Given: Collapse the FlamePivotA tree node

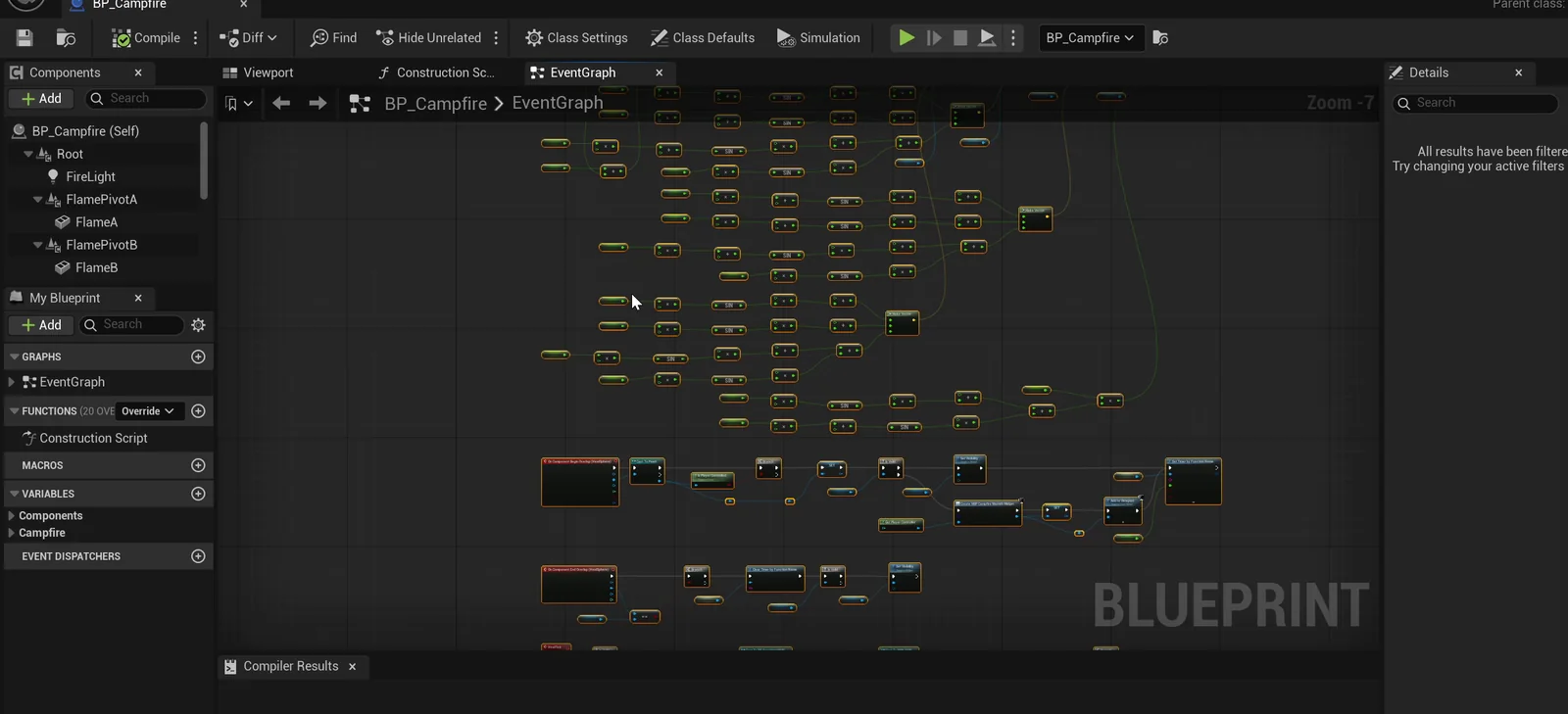Looking at the screenshot, I should pos(38,200).
